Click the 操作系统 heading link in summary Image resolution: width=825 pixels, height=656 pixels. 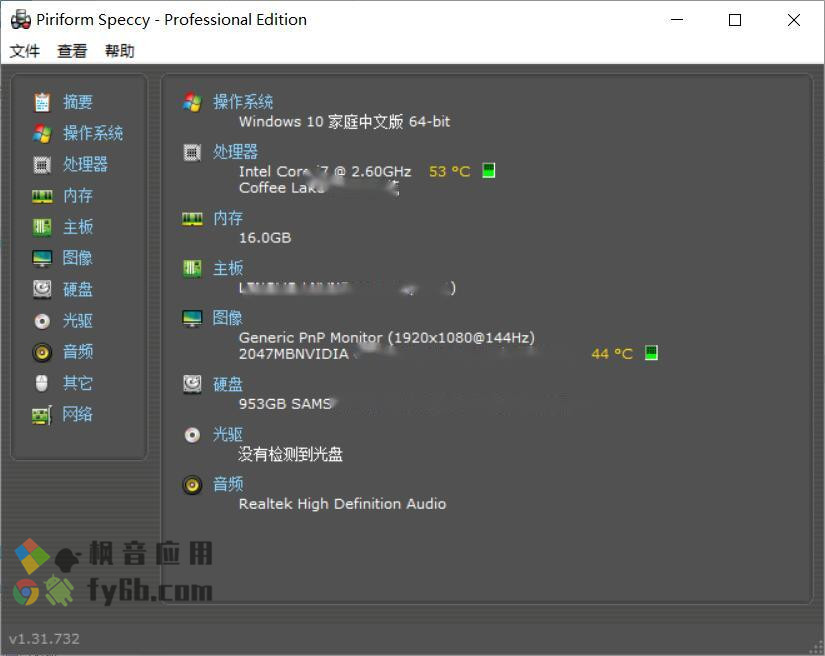243,102
